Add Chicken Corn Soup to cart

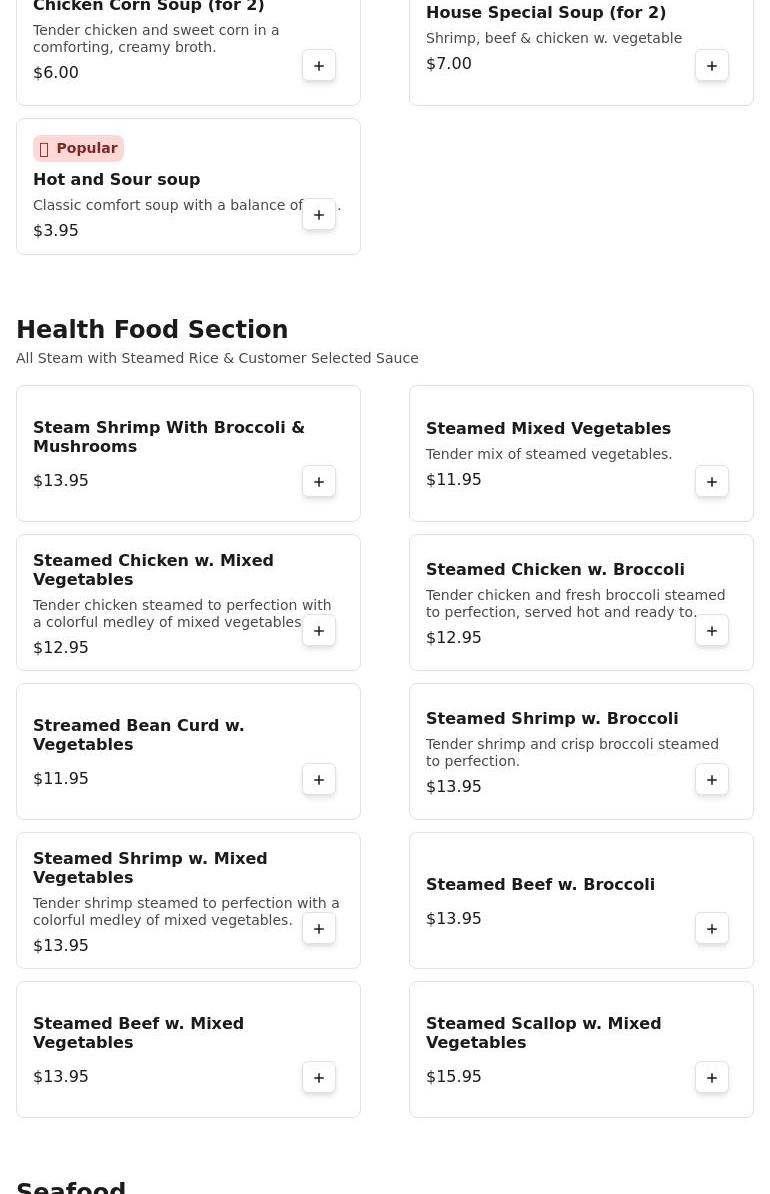[319, 66]
